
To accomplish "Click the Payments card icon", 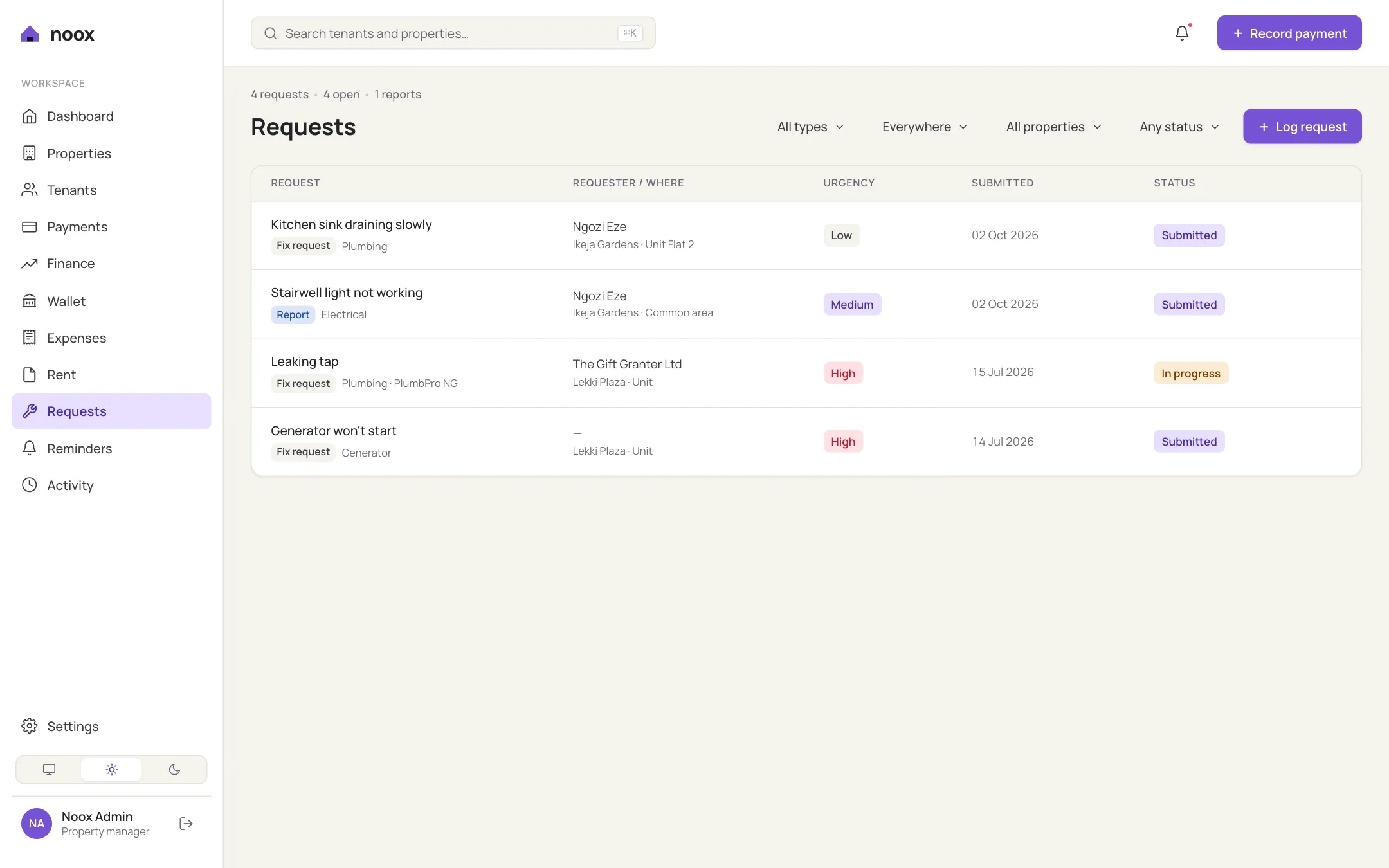I will coord(30,227).
